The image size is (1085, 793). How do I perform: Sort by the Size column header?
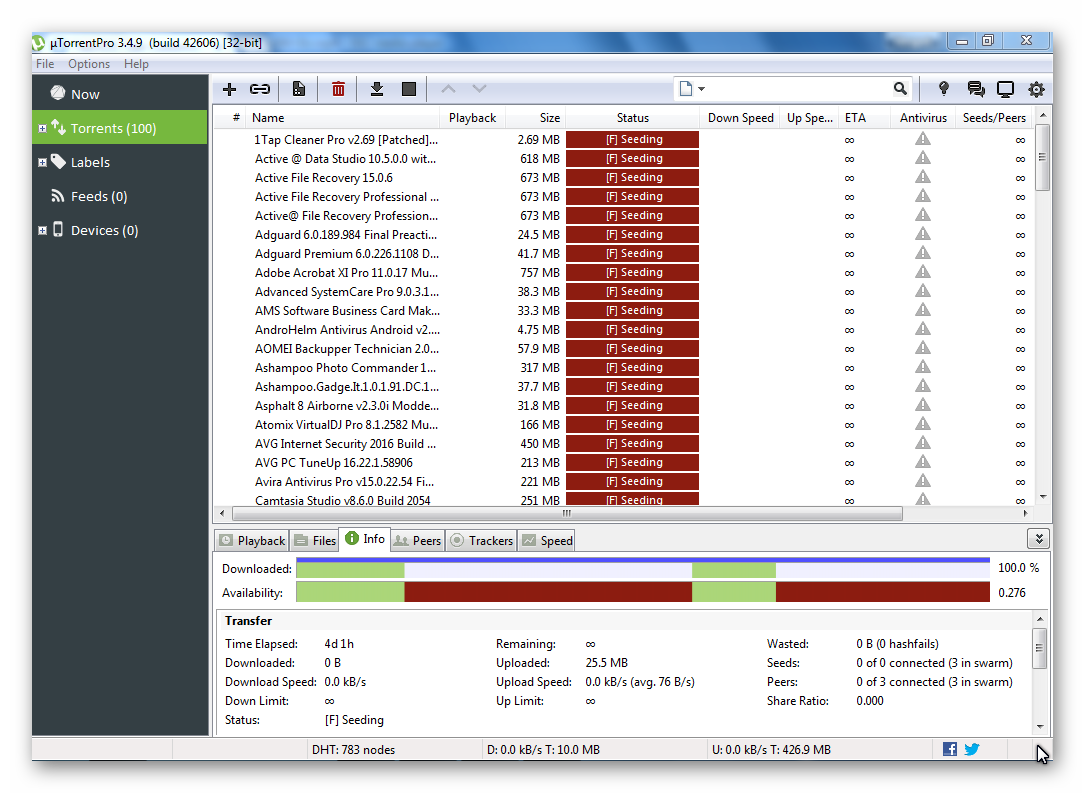(536, 118)
